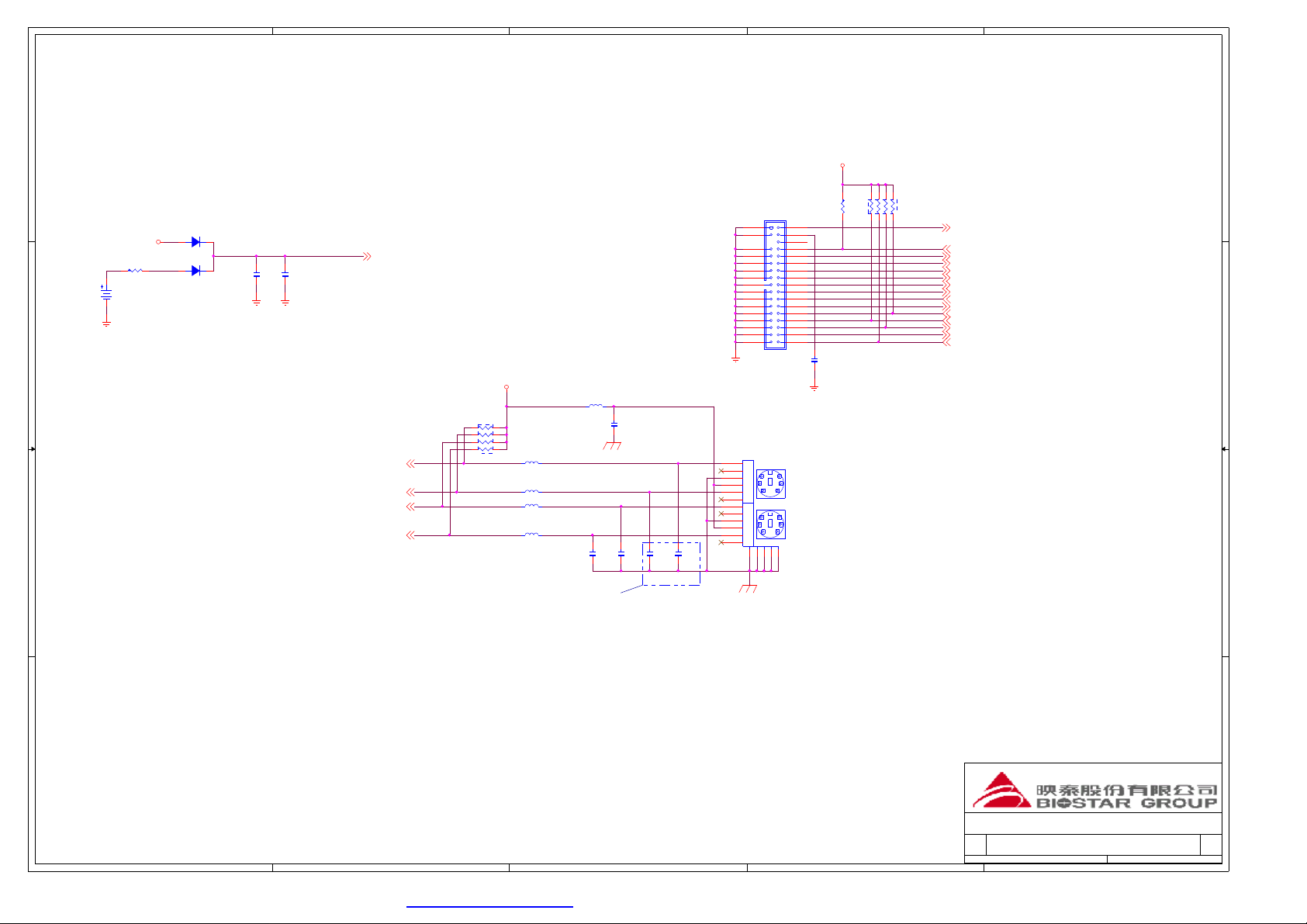The height and width of the screenshot is (924, 1307).
Task: Click the power terminal circle above the header
Action: [x=842, y=166]
